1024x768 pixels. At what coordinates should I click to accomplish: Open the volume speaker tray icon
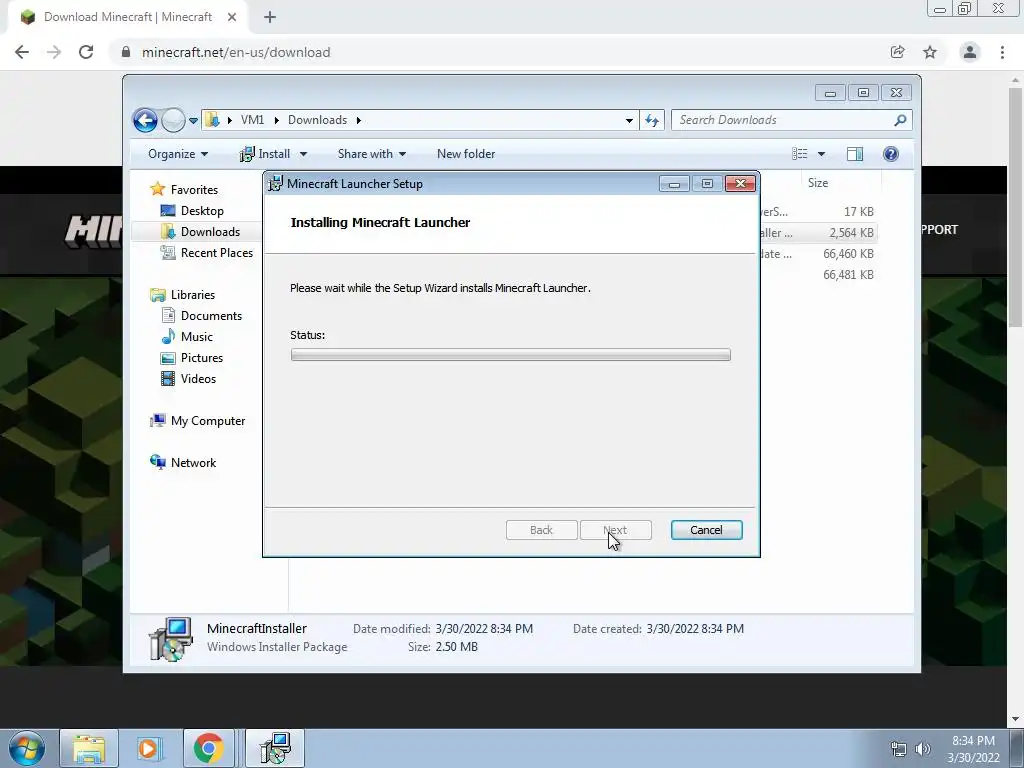click(923, 749)
